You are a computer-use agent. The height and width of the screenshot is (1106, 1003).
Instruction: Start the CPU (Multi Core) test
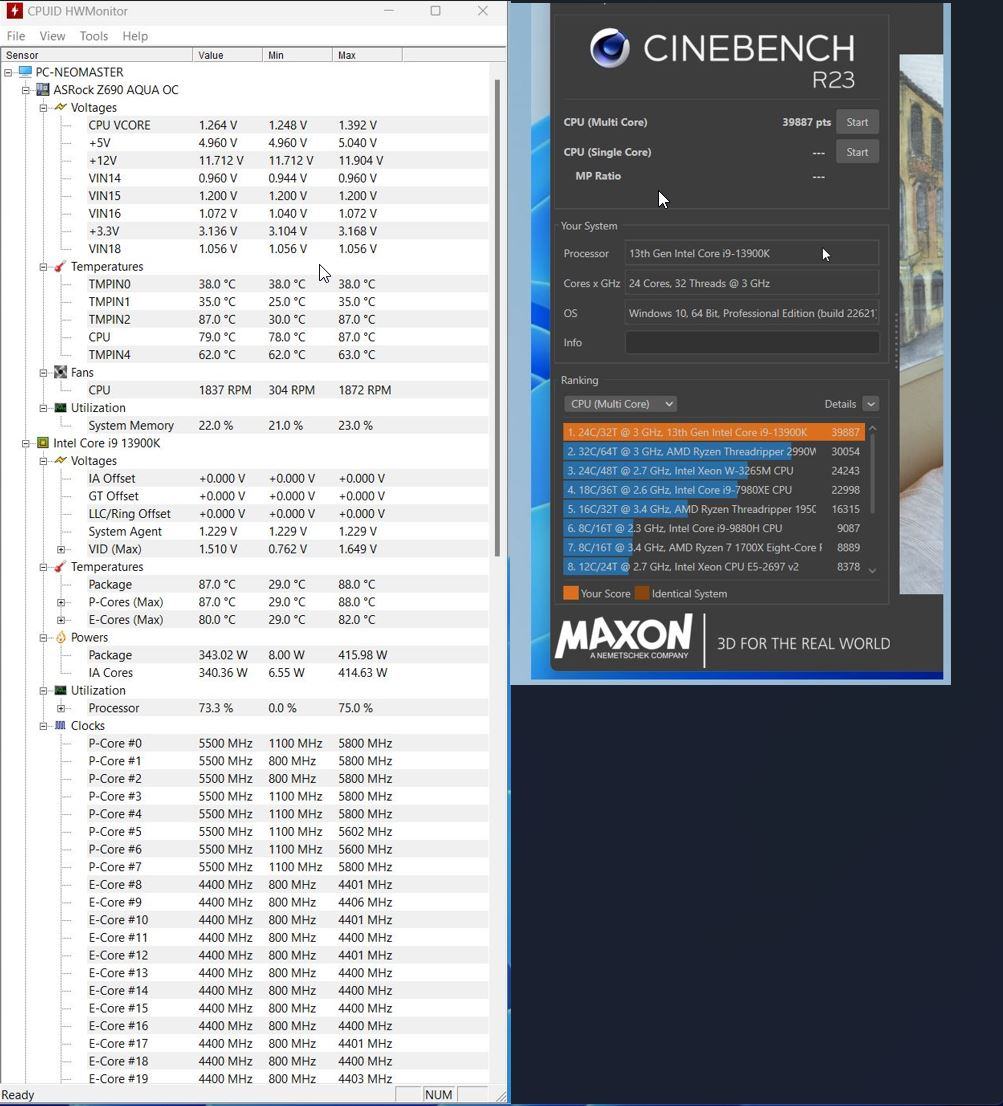[857, 122]
